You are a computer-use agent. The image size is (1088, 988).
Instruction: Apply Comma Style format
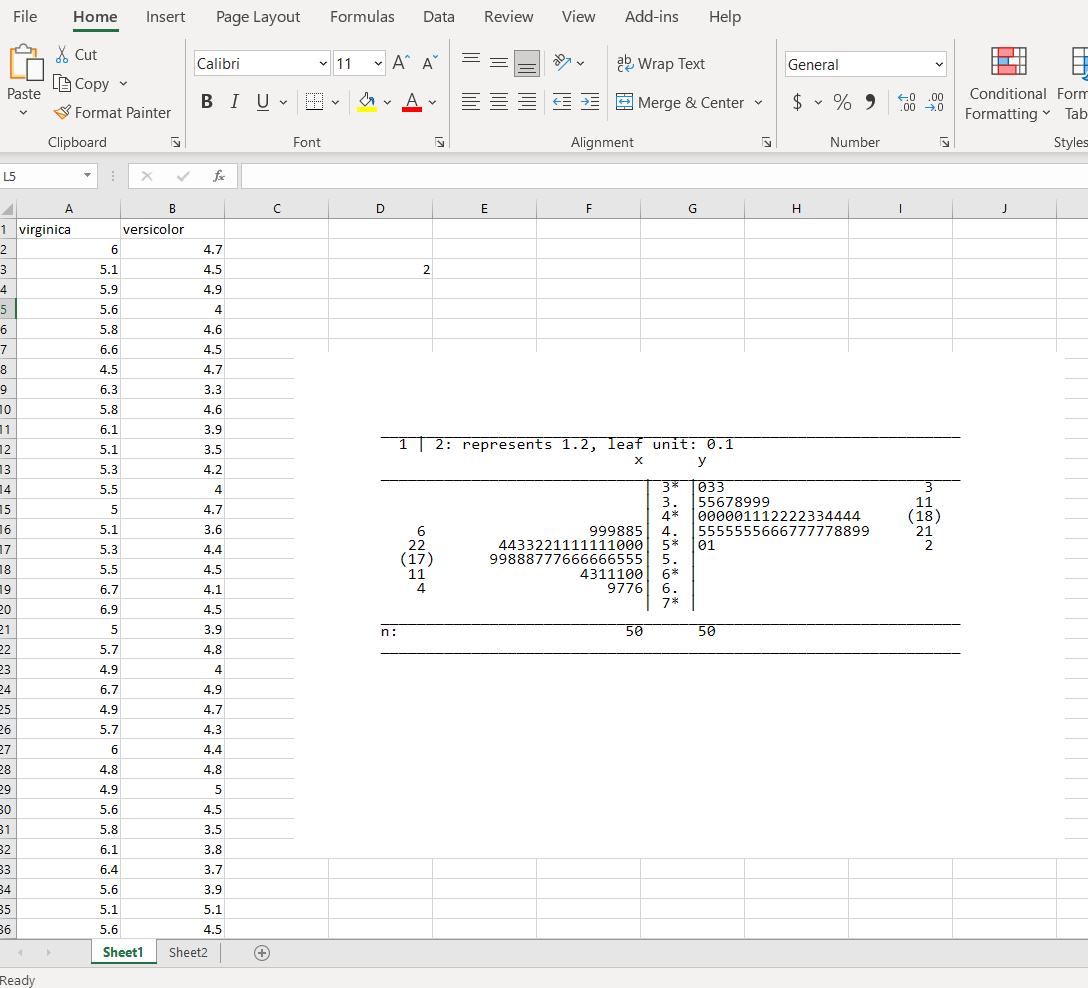870,102
